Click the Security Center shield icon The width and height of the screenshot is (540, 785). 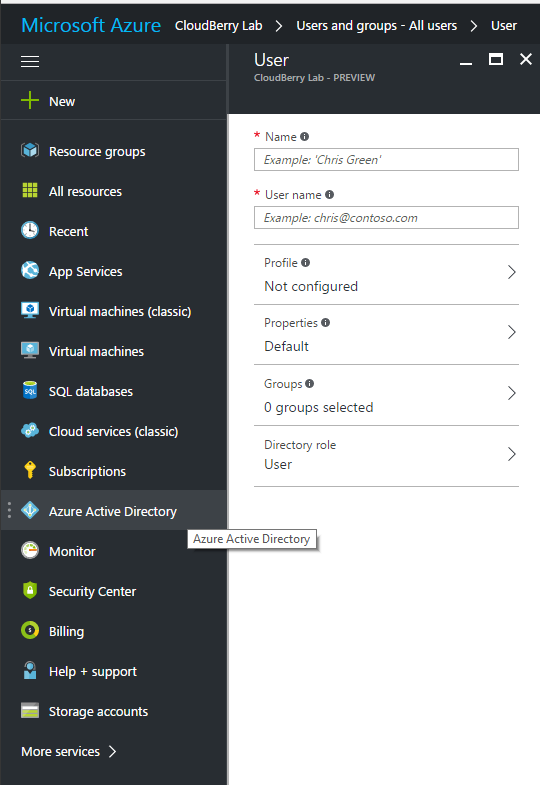[30, 590]
